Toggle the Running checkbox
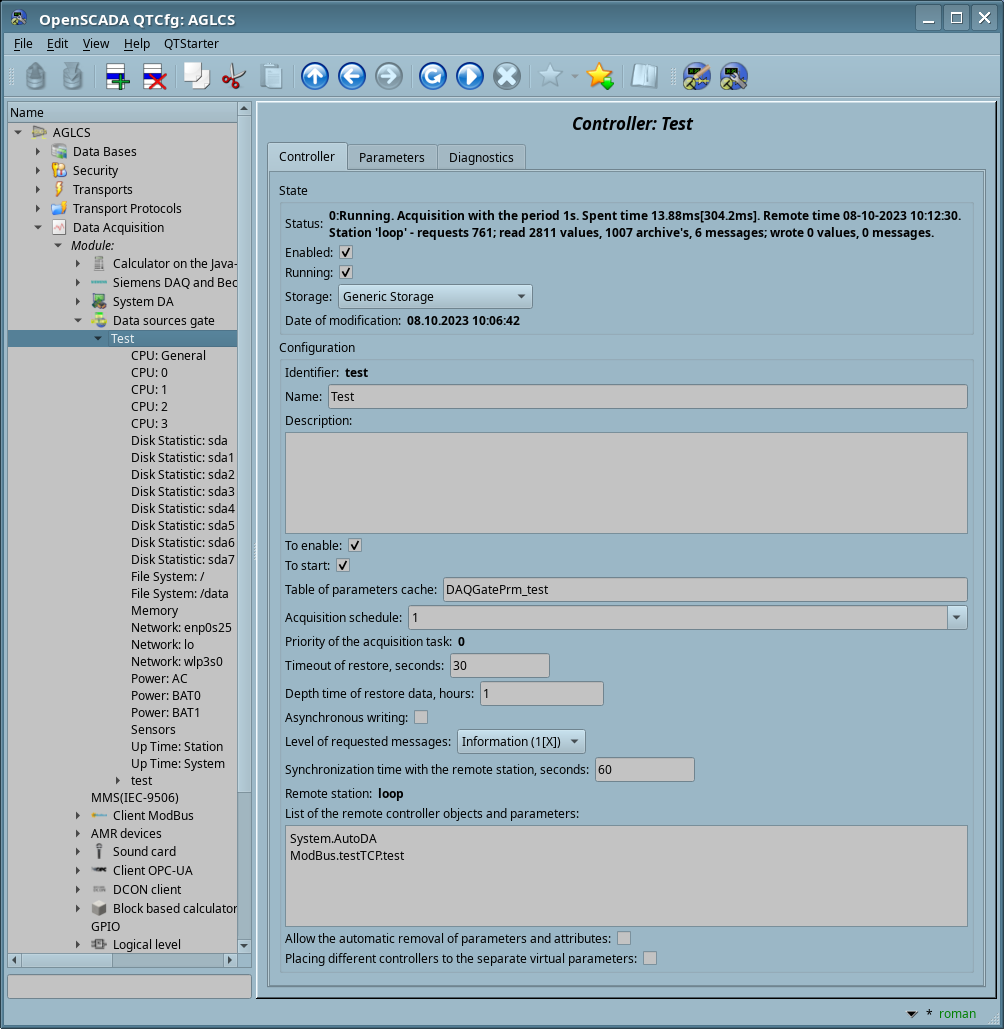The image size is (1004, 1029). 346,272
